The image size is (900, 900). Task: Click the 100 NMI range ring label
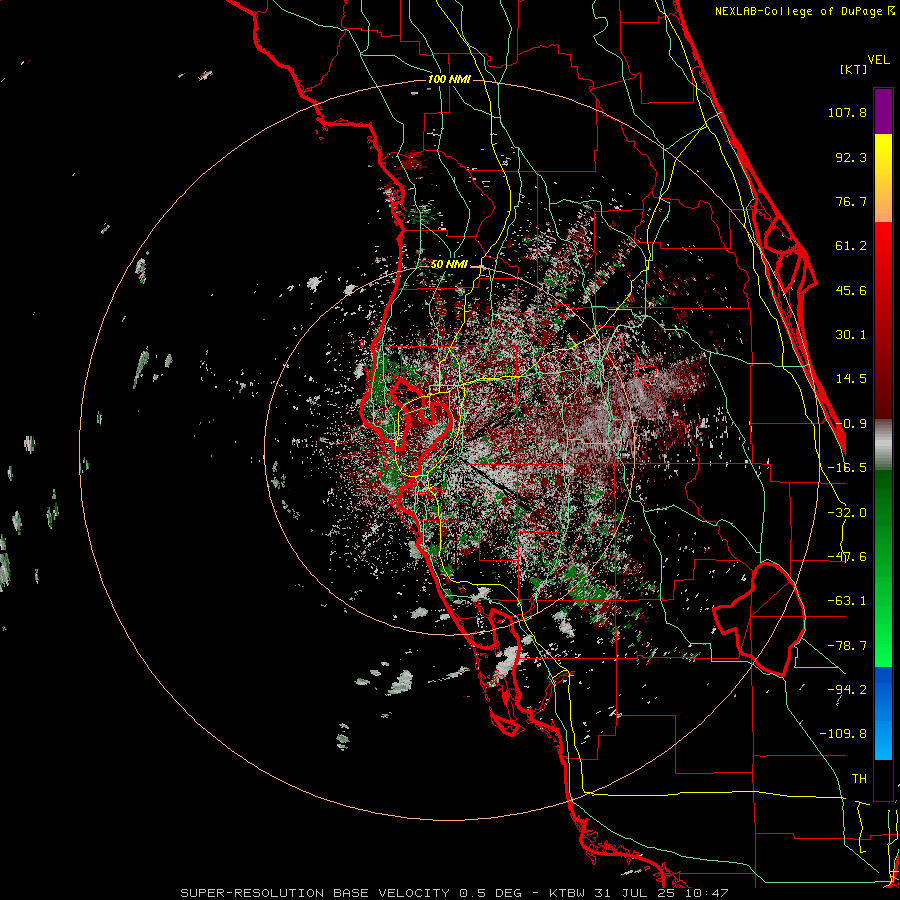(x=449, y=79)
